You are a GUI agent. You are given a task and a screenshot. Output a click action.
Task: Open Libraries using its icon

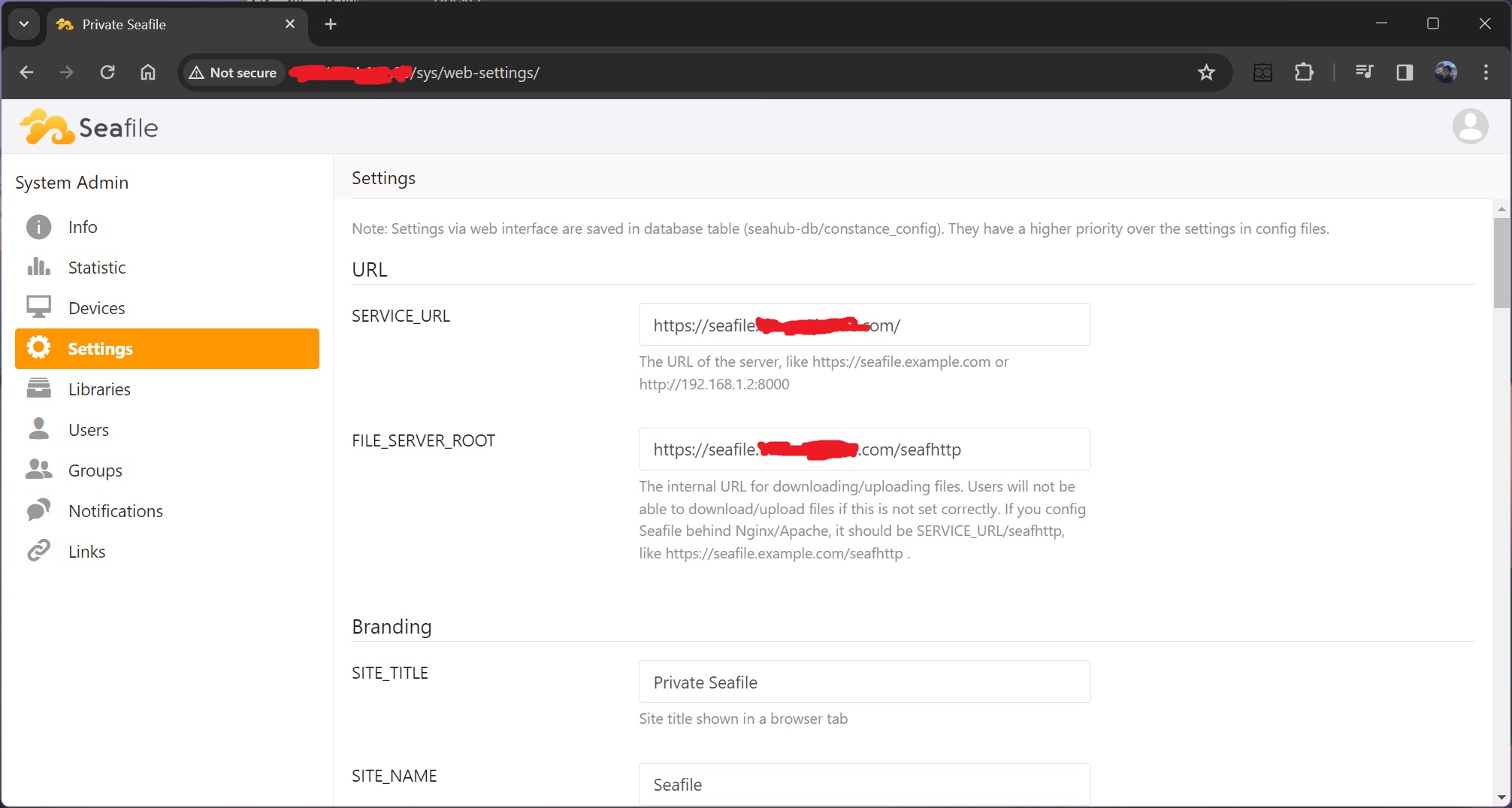pyautogui.click(x=38, y=389)
